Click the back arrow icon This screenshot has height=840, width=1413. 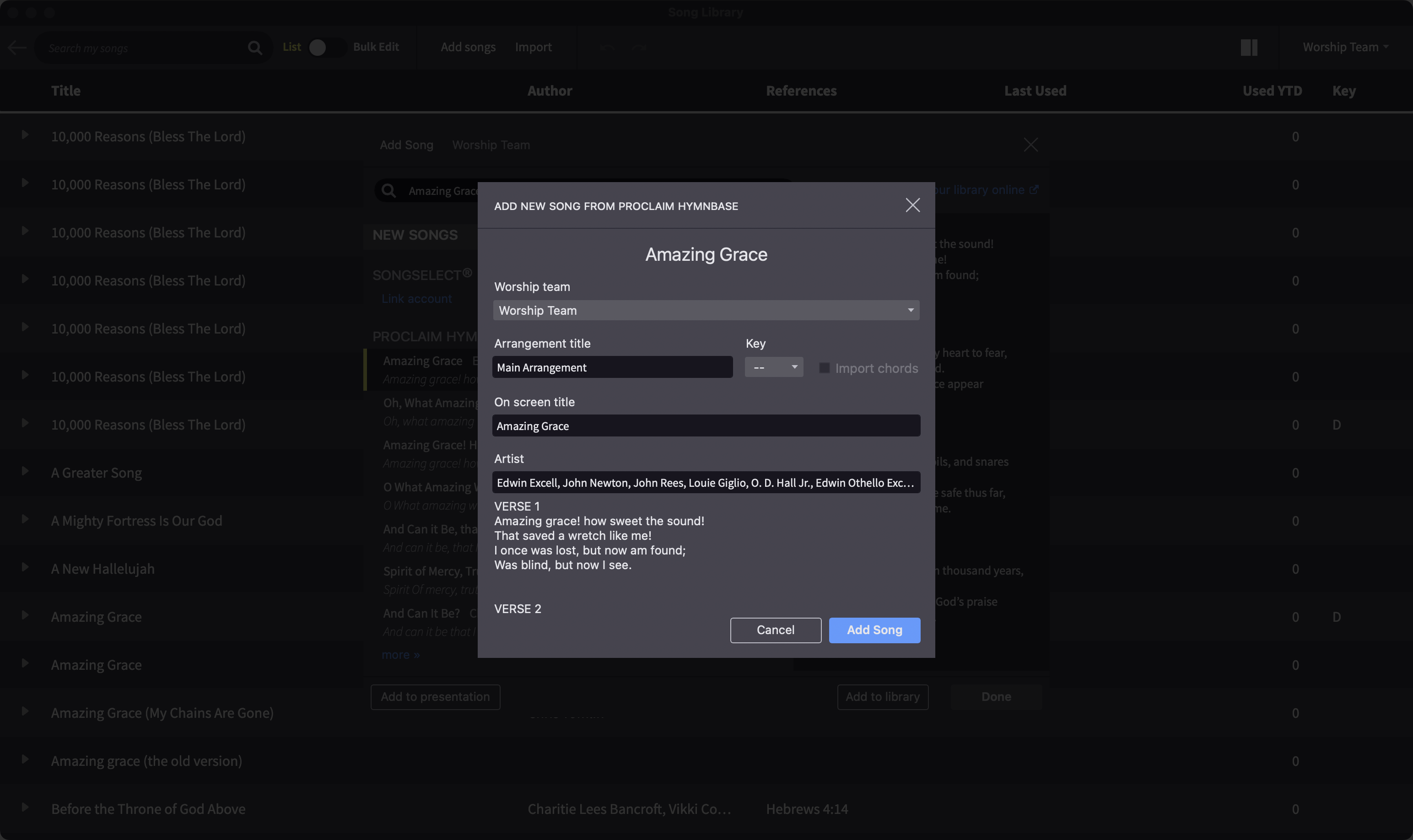tap(17, 48)
